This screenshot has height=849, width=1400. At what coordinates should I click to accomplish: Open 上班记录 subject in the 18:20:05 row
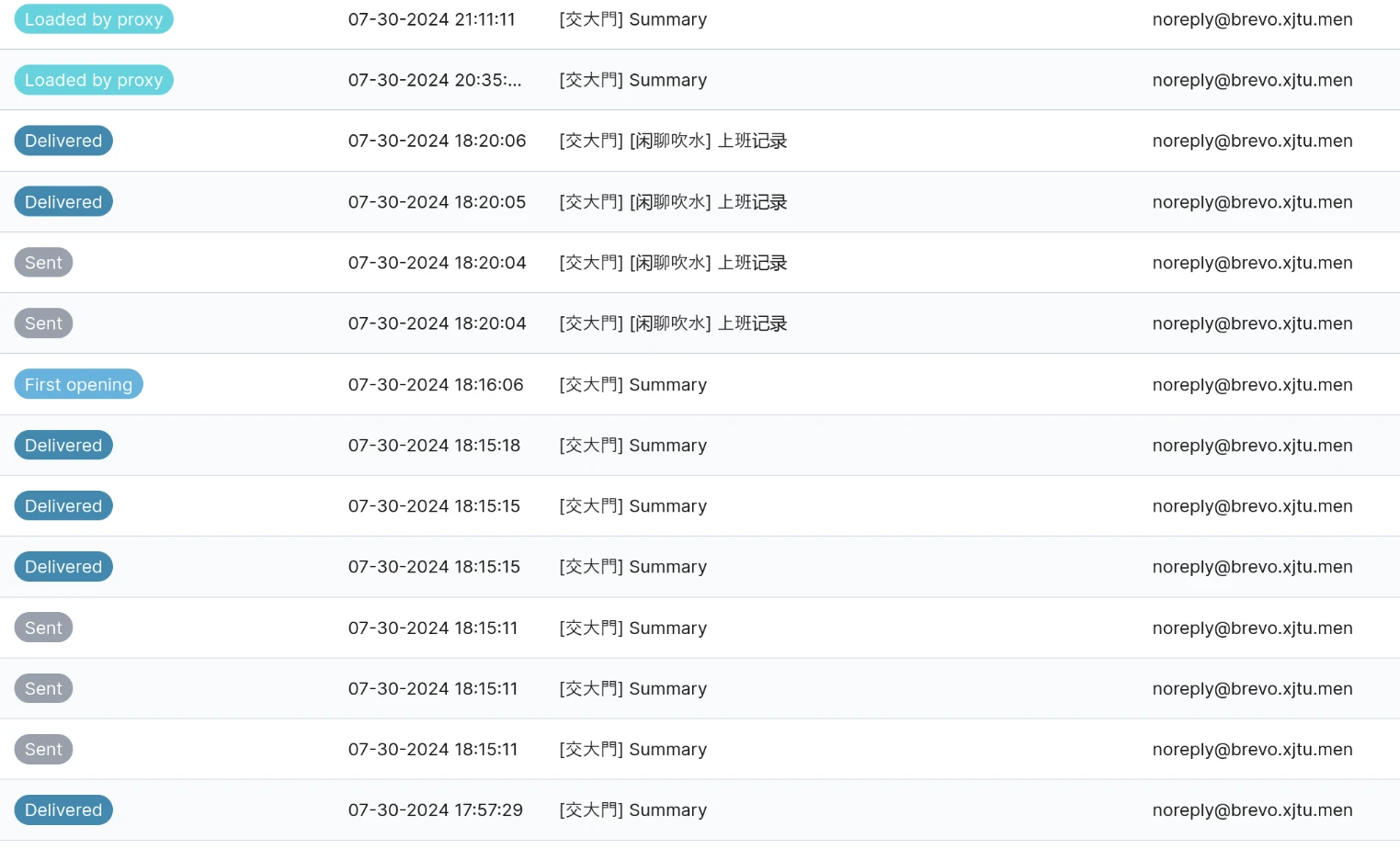tap(673, 202)
